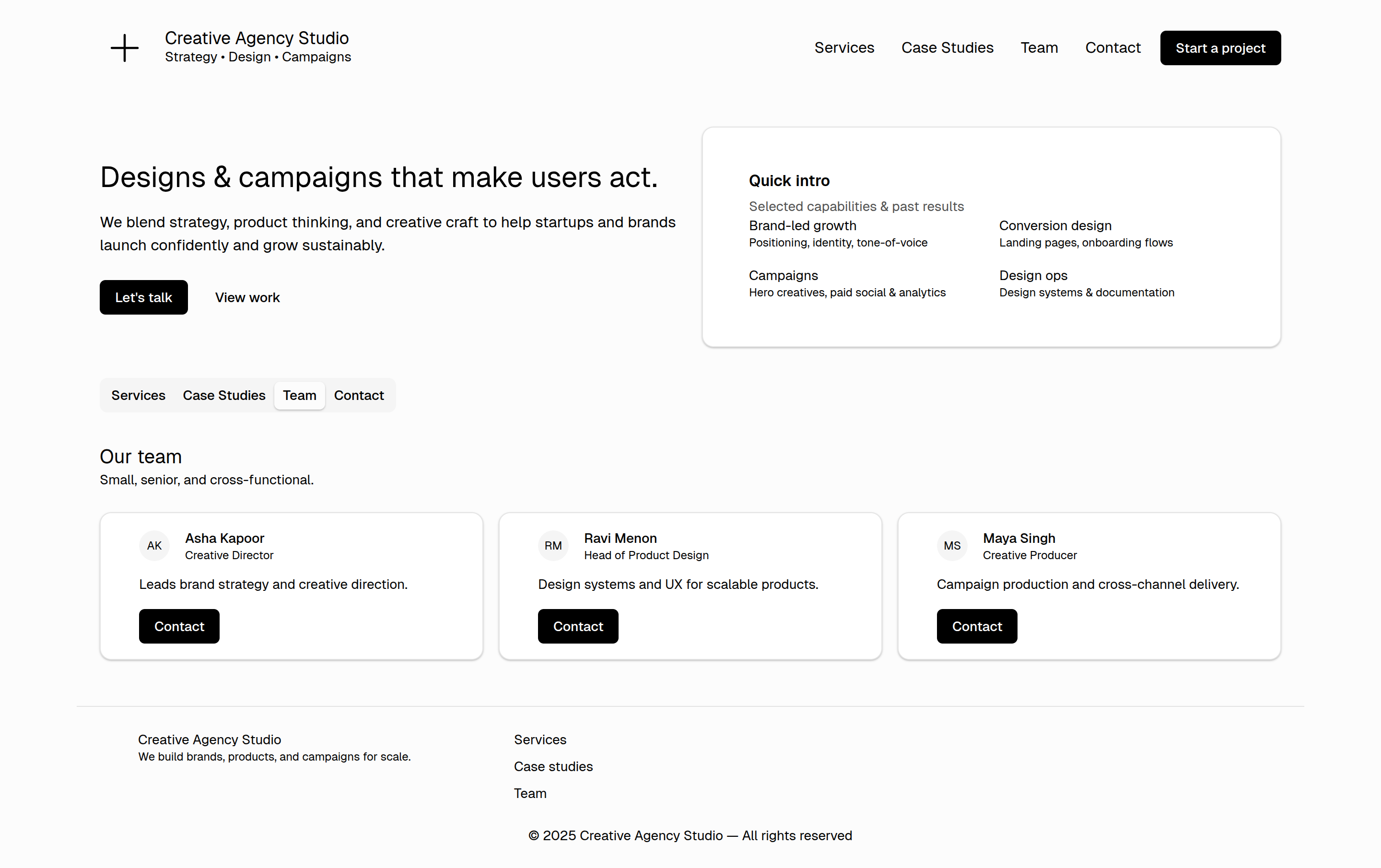Click the Let's talk button
The height and width of the screenshot is (868, 1381).
click(x=143, y=297)
